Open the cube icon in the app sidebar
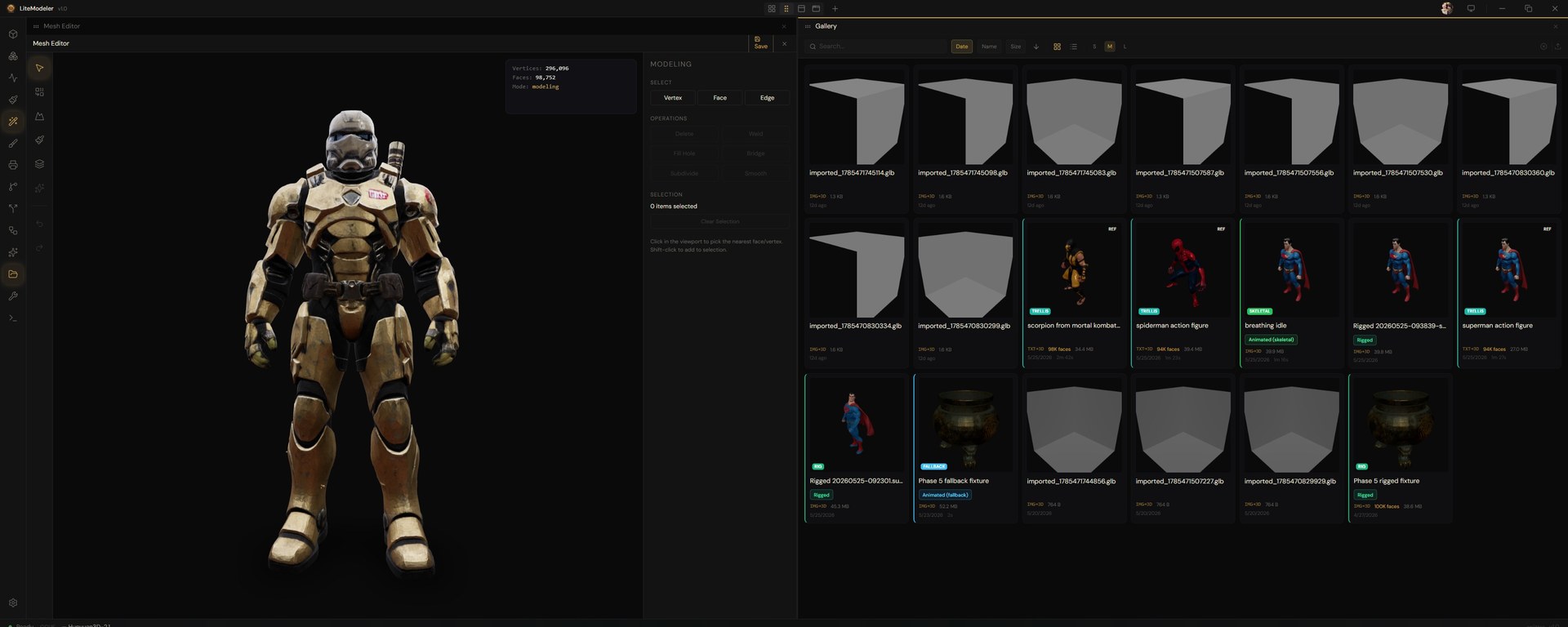 point(13,34)
